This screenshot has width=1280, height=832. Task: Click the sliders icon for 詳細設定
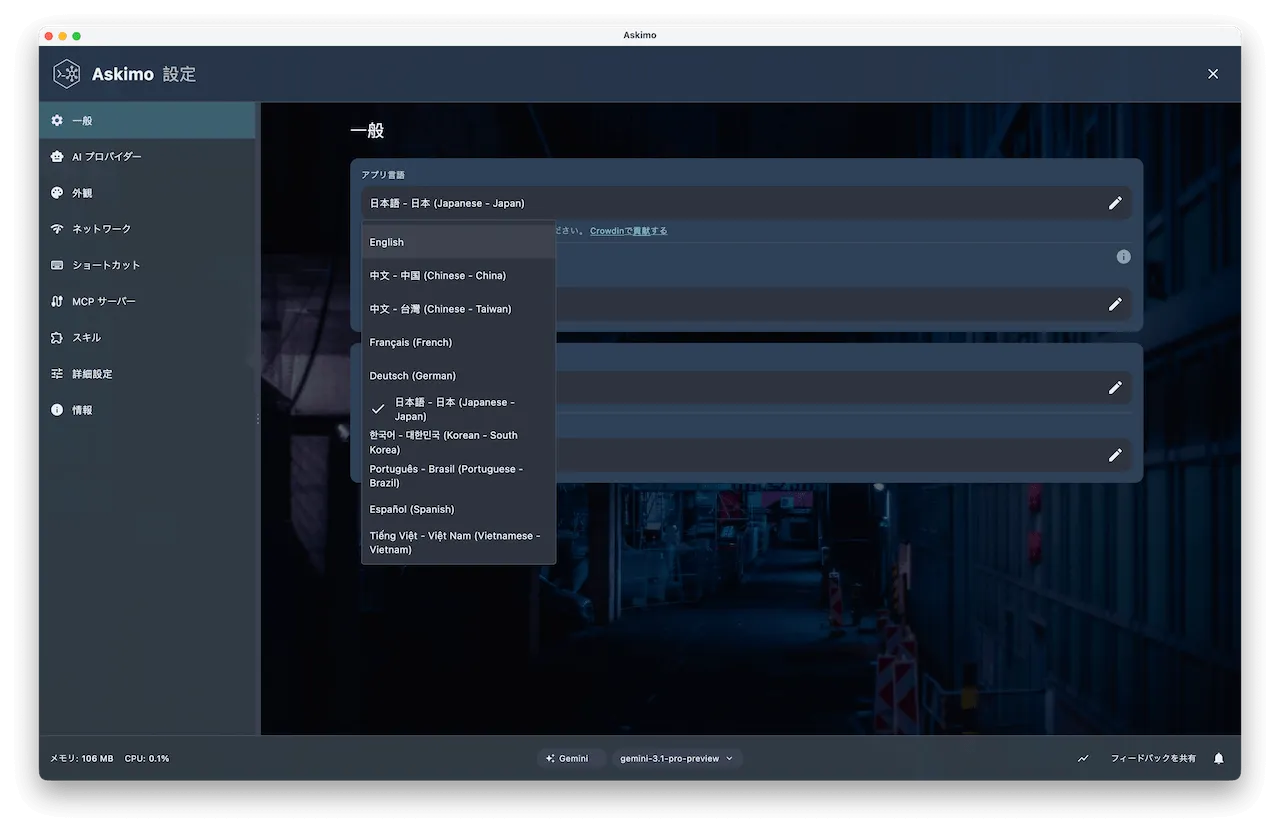tap(57, 374)
